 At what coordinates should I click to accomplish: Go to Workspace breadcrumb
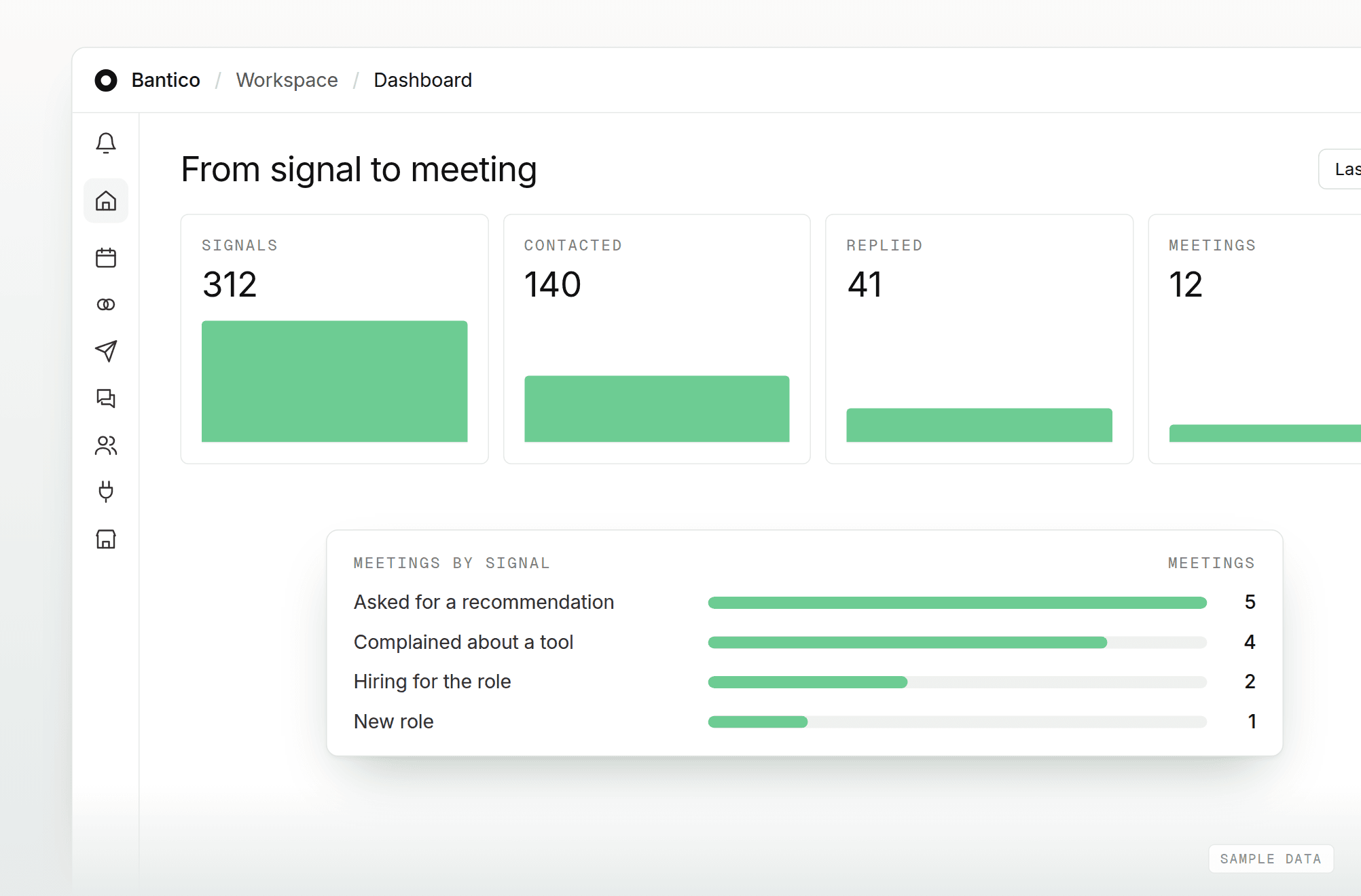coord(287,80)
